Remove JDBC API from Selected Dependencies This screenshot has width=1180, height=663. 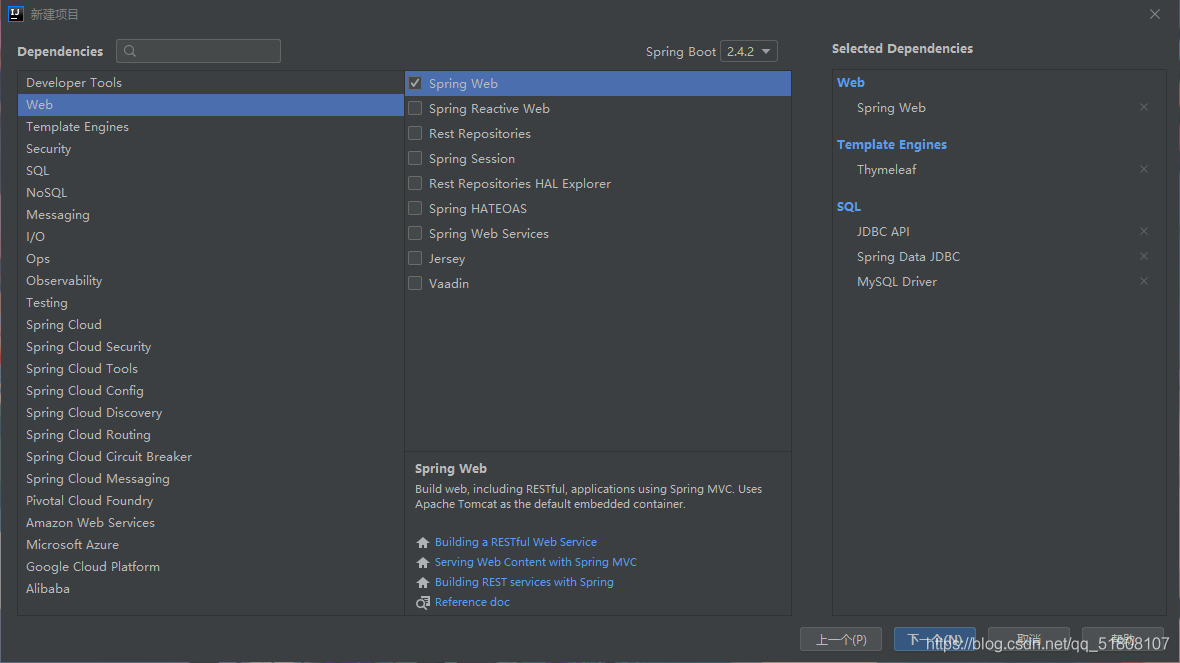click(1143, 231)
